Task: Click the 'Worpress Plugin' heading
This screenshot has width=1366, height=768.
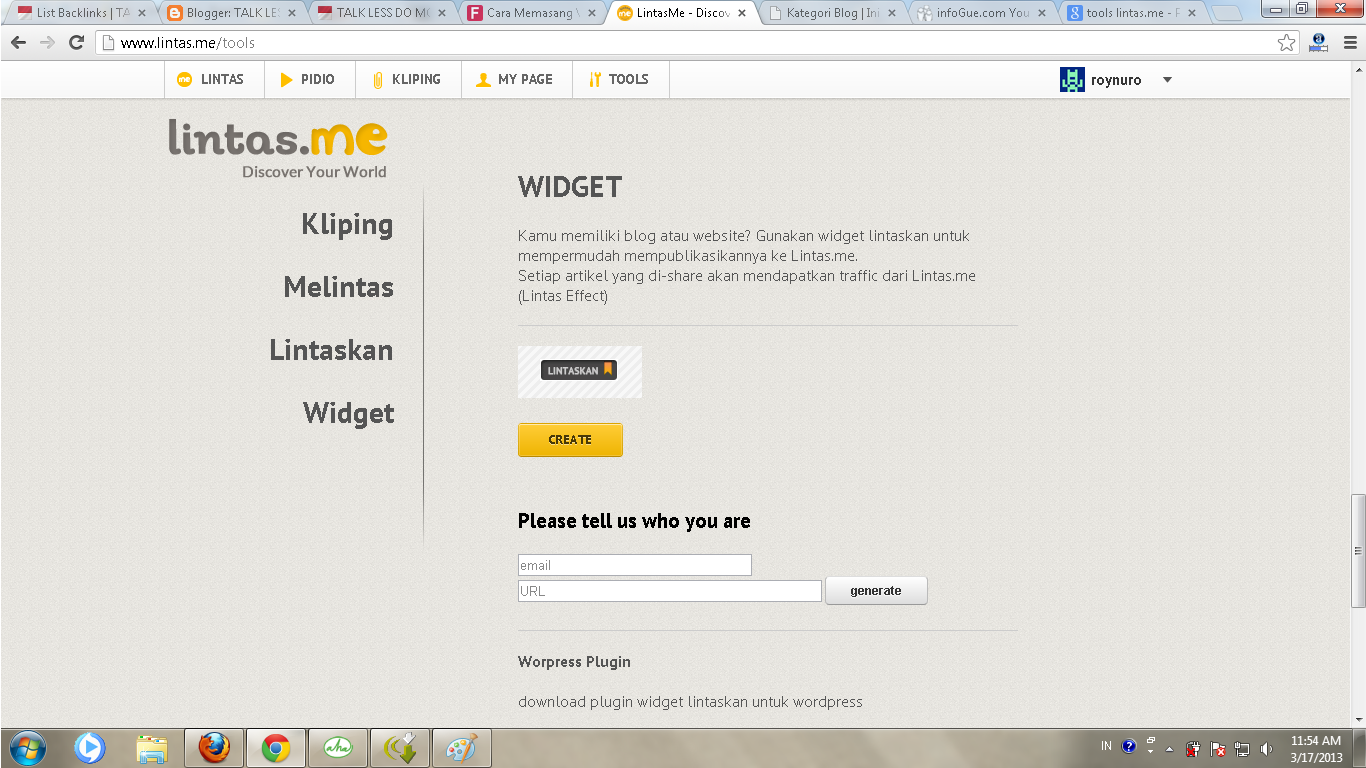Action: [x=574, y=662]
